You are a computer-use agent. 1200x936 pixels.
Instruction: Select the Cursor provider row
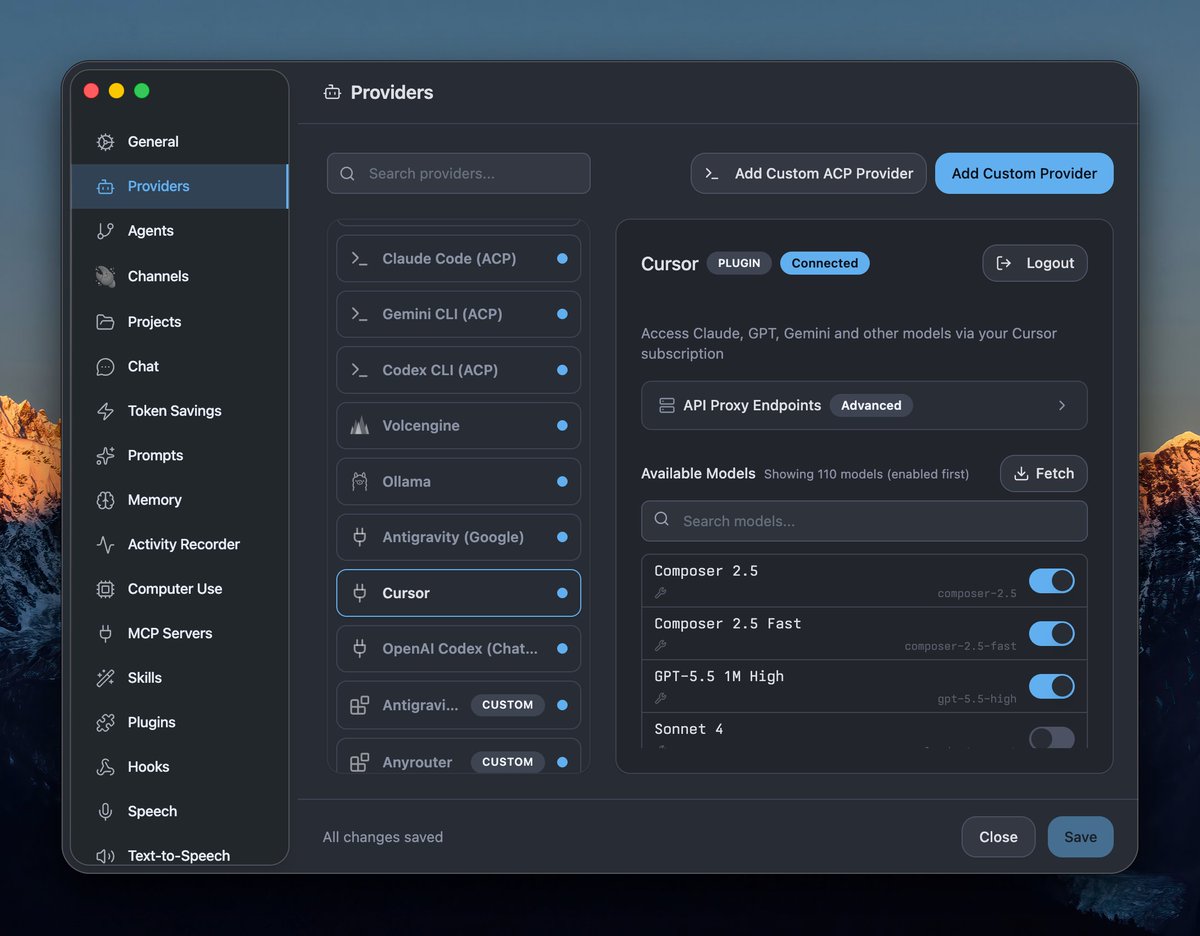(x=459, y=593)
